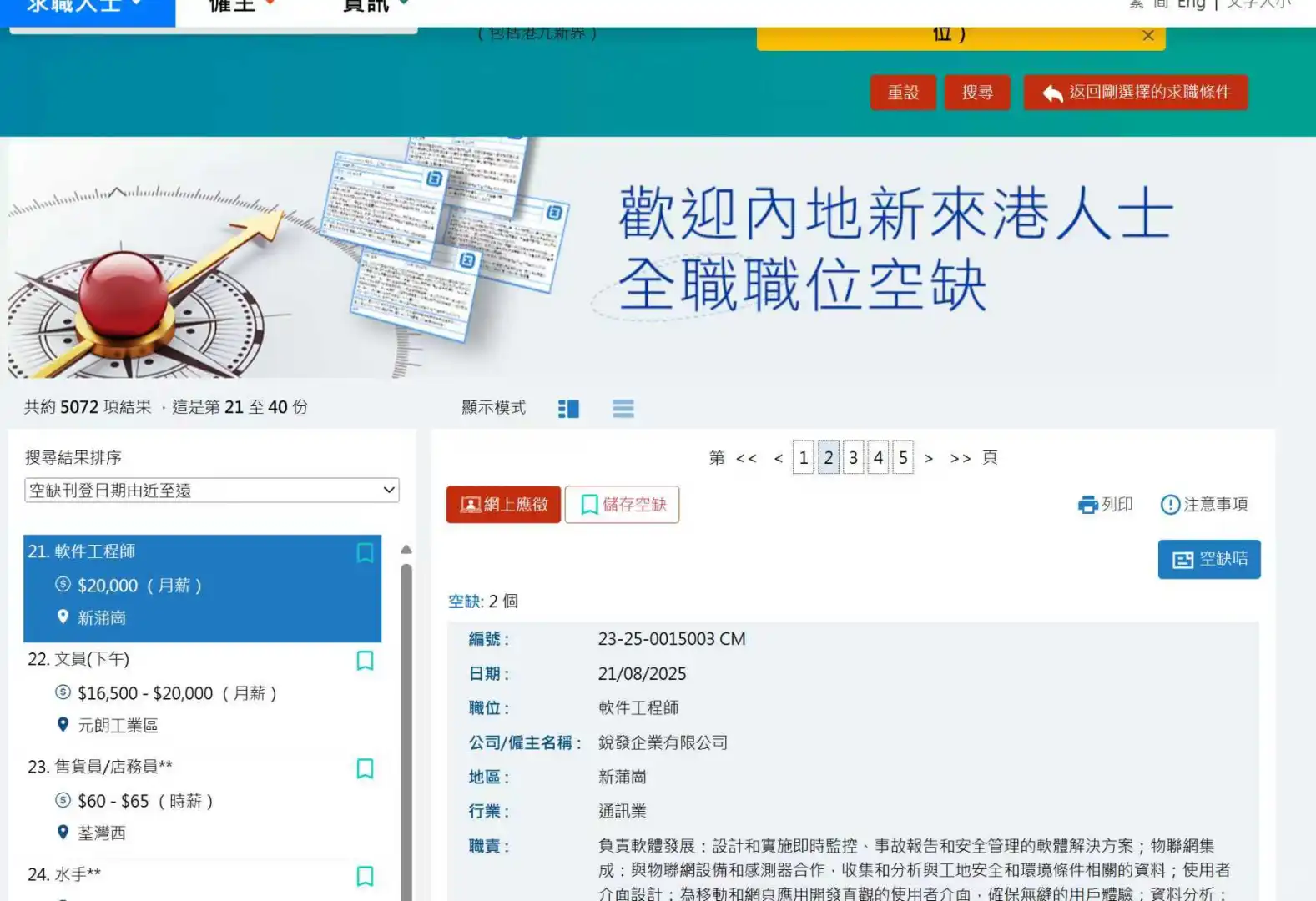Save vacancy with 儲存空缺 button
This screenshot has height=901, width=1316.
point(622,505)
